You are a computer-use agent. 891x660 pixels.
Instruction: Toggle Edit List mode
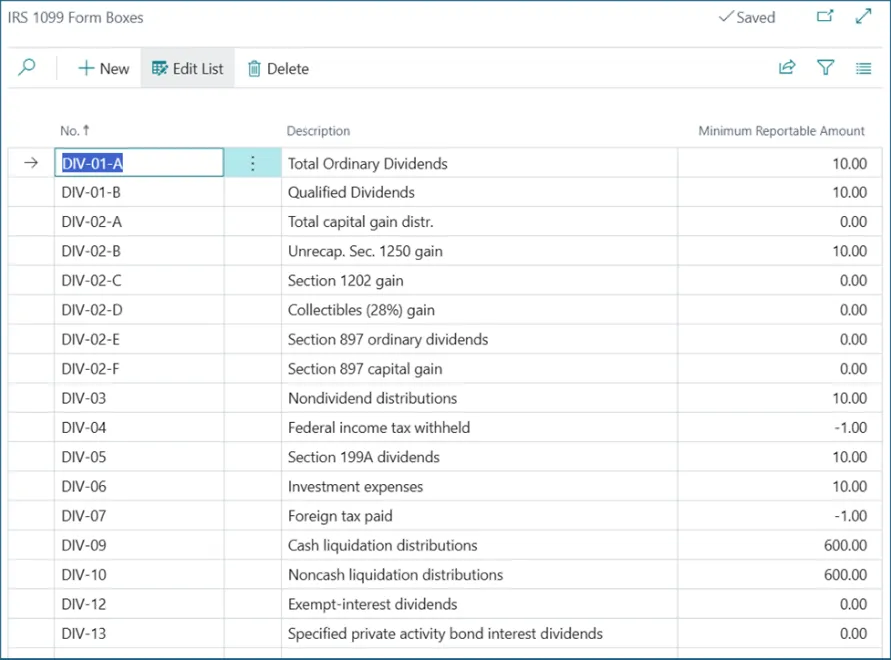[x=187, y=68]
